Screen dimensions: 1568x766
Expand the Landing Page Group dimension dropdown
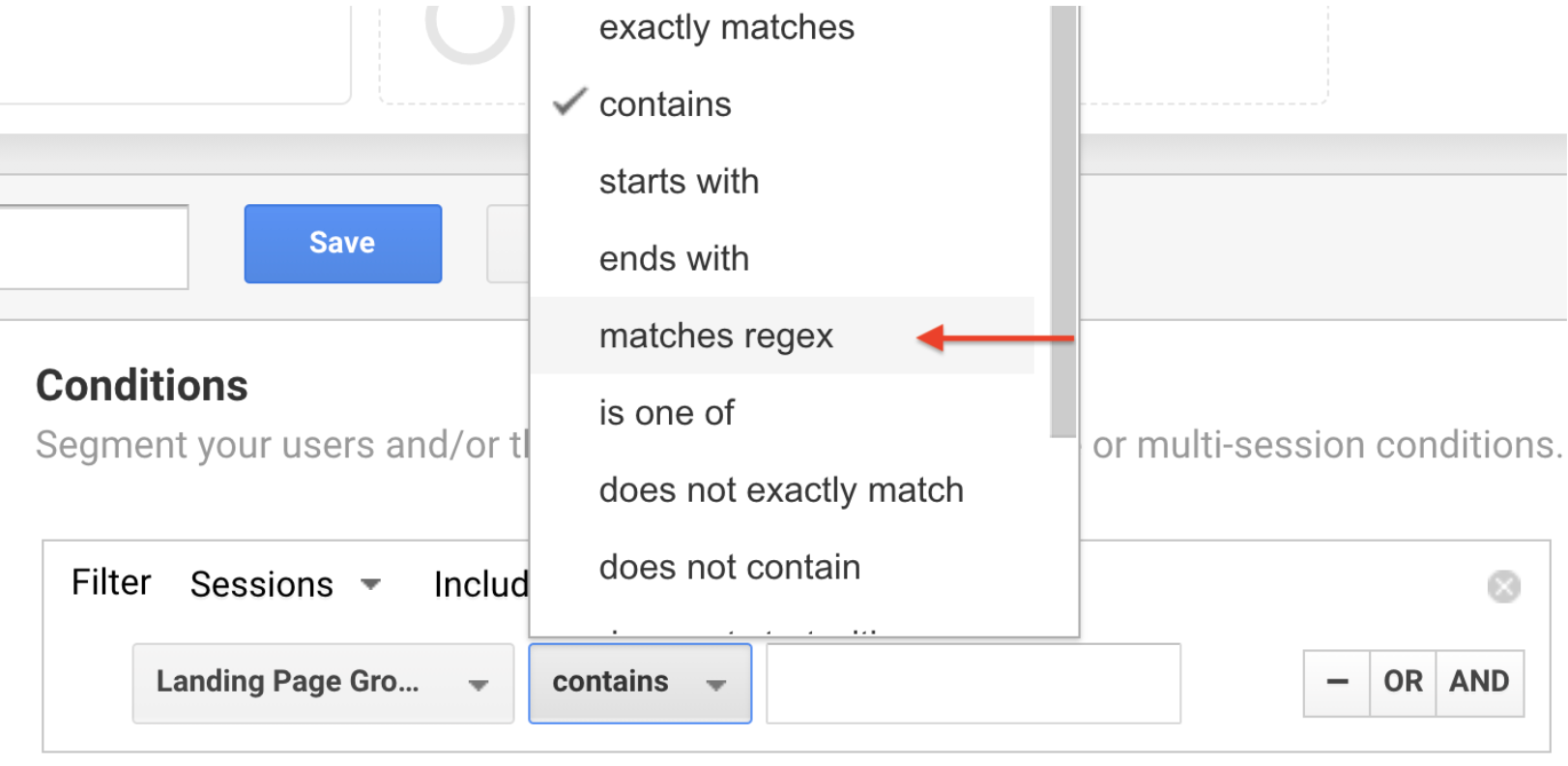coord(323,684)
